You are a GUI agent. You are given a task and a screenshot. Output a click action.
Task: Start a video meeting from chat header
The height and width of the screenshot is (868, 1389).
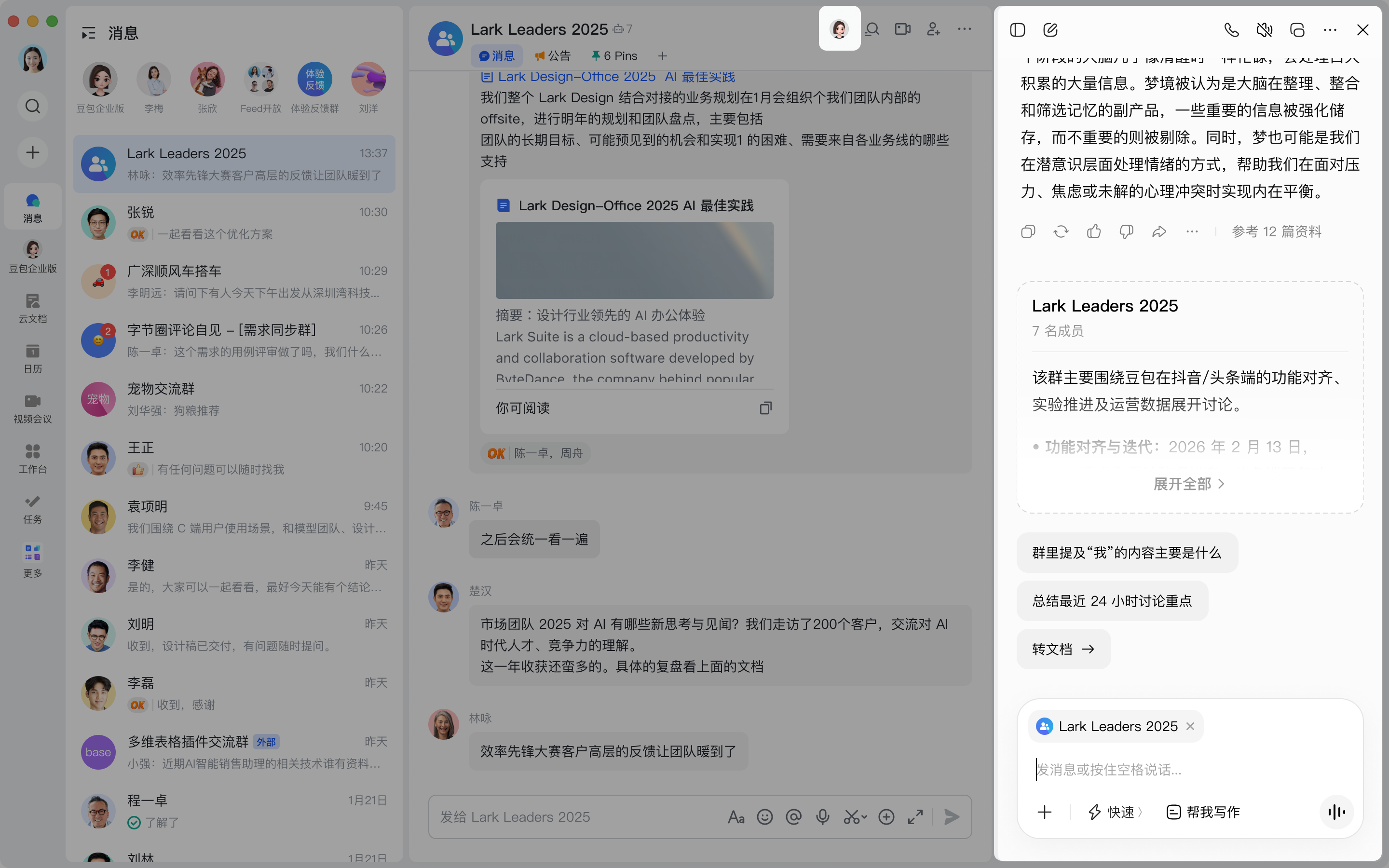(x=903, y=29)
